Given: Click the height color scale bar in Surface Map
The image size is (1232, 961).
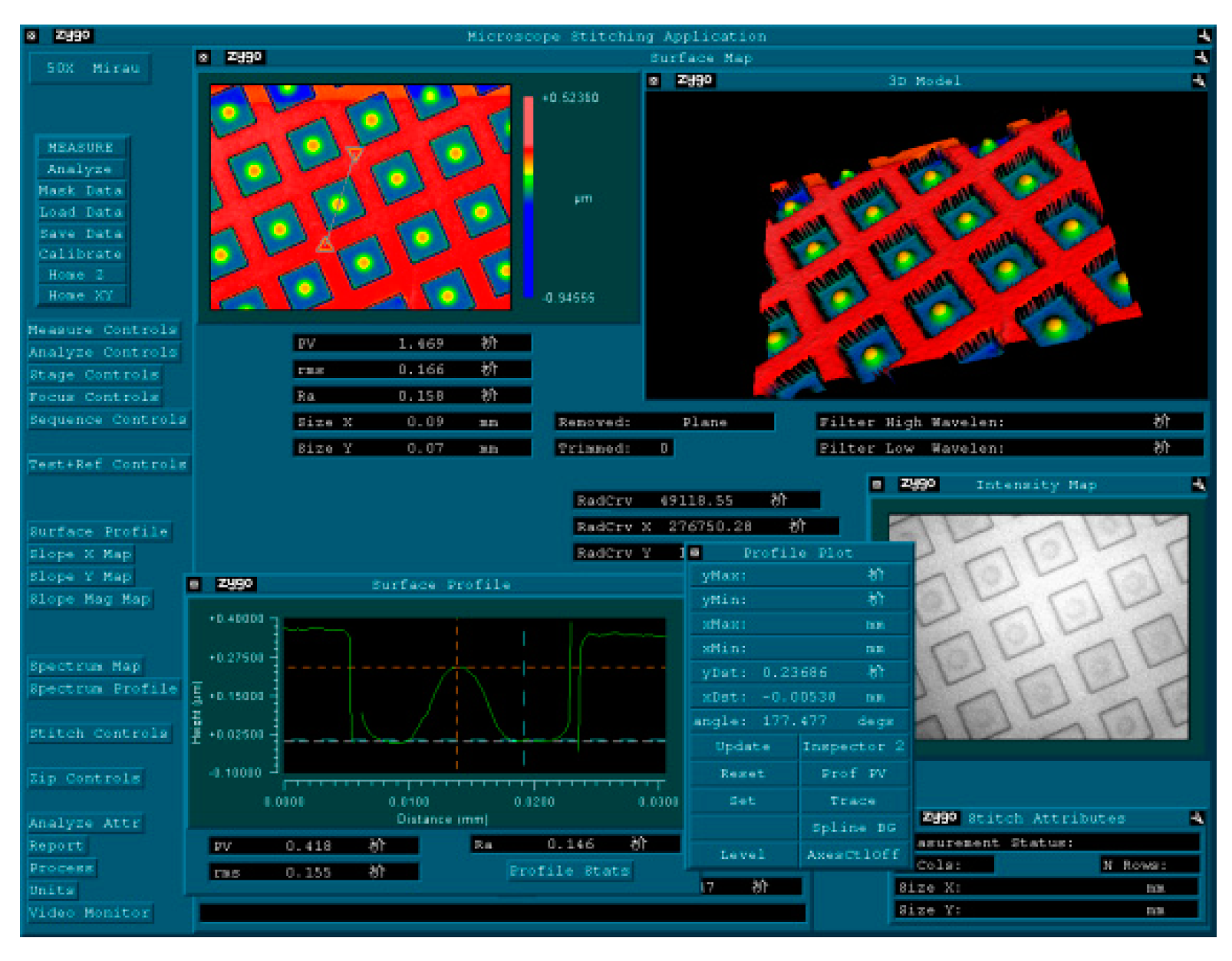Looking at the screenshot, I should [x=528, y=197].
